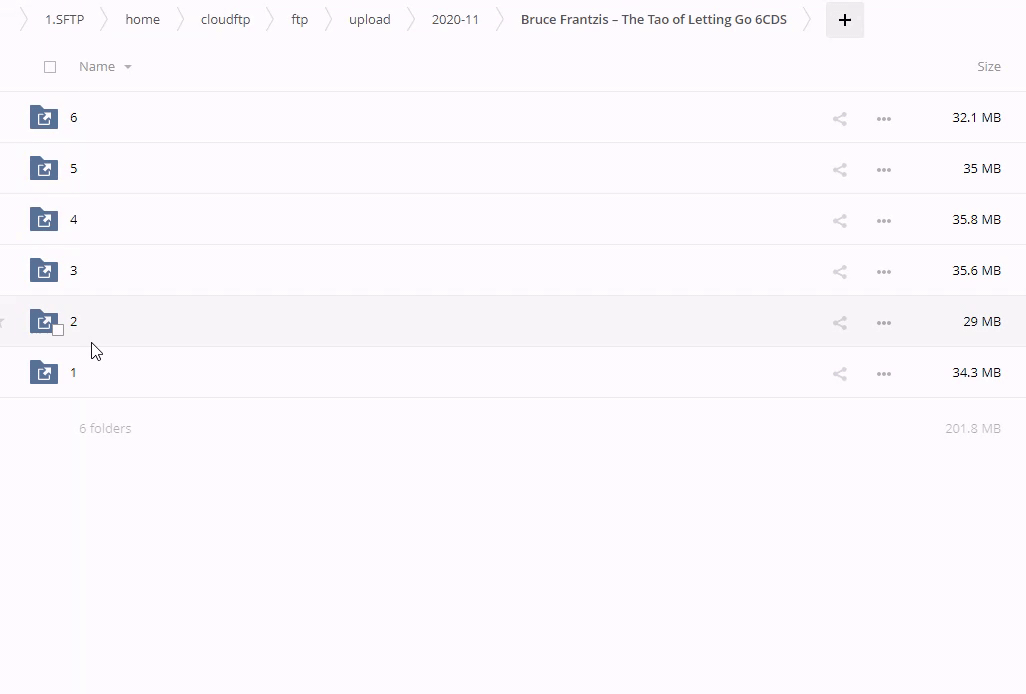Sort files by the Name column arrow
The image size is (1026, 694).
coord(128,67)
